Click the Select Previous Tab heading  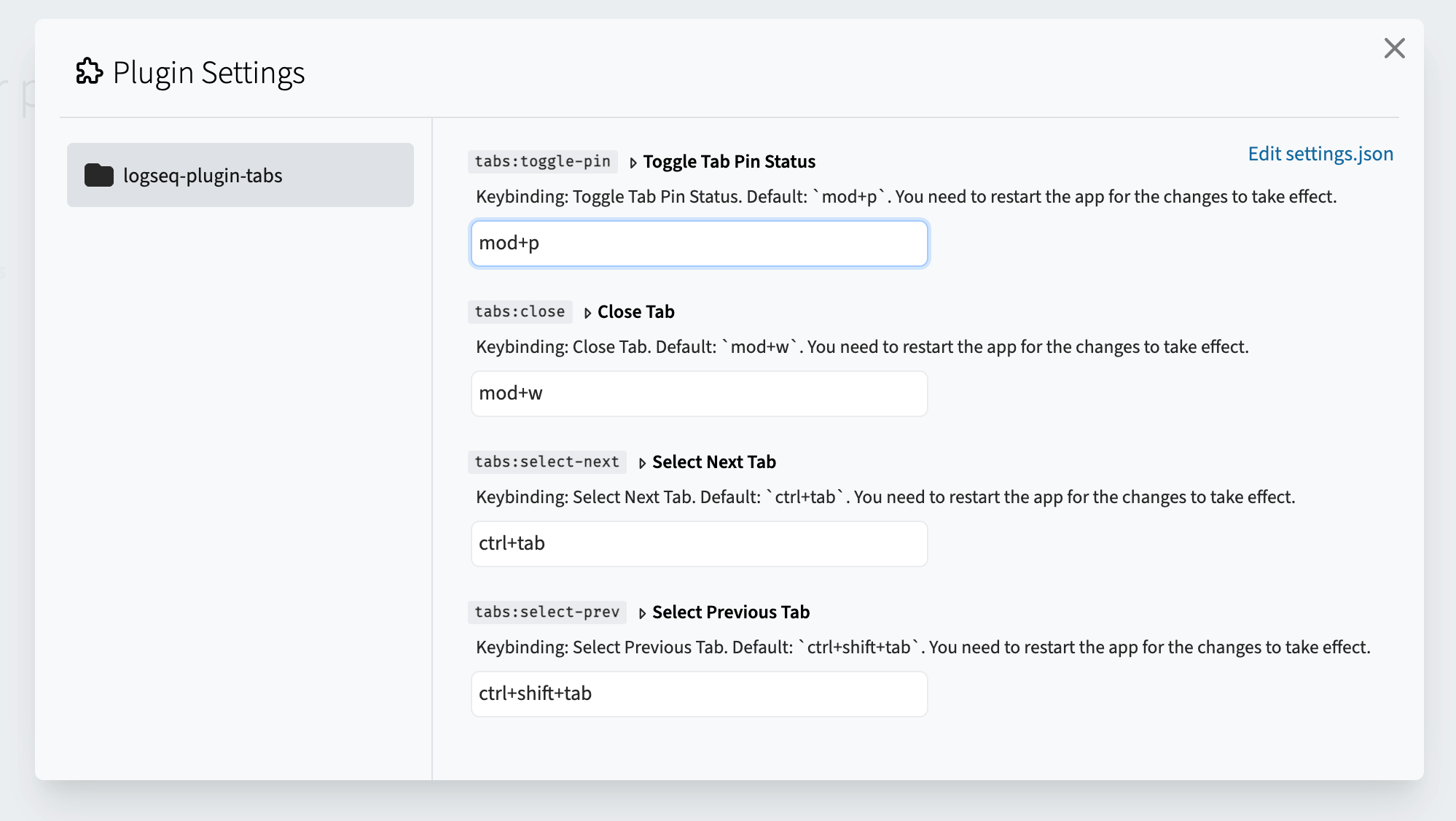point(730,612)
